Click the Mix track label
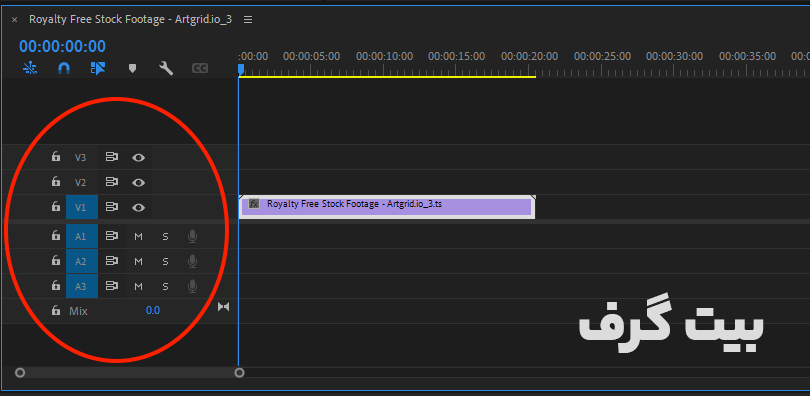 pos(79,311)
